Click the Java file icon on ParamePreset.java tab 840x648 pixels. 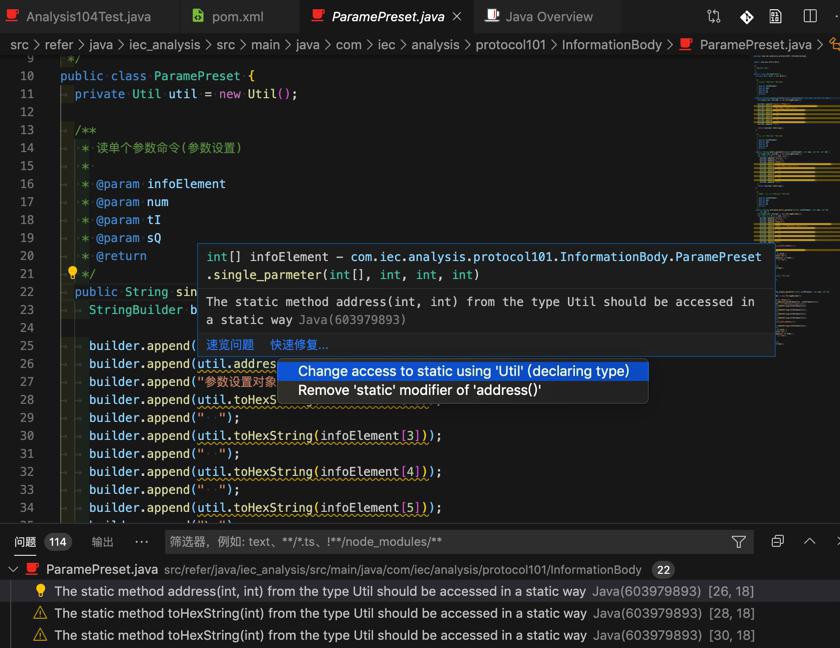click(x=318, y=16)
